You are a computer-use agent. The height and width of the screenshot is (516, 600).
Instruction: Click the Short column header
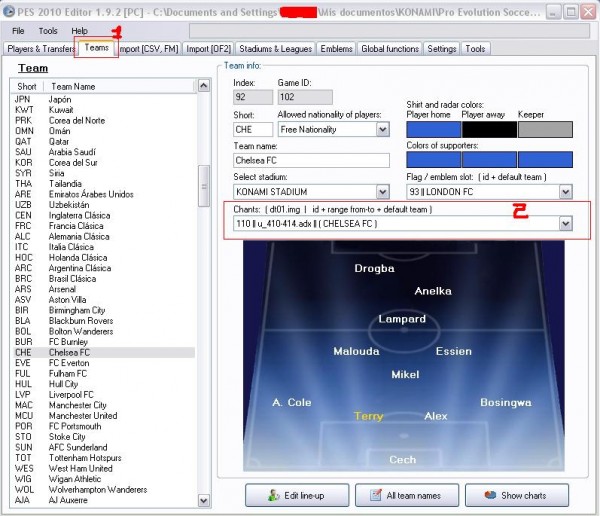pos(27,87)
